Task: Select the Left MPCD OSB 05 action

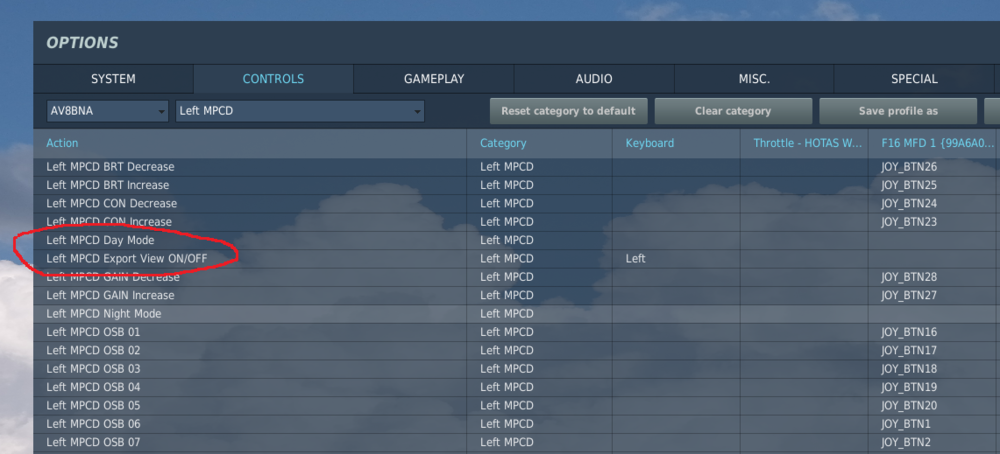Action: point(250,406)
